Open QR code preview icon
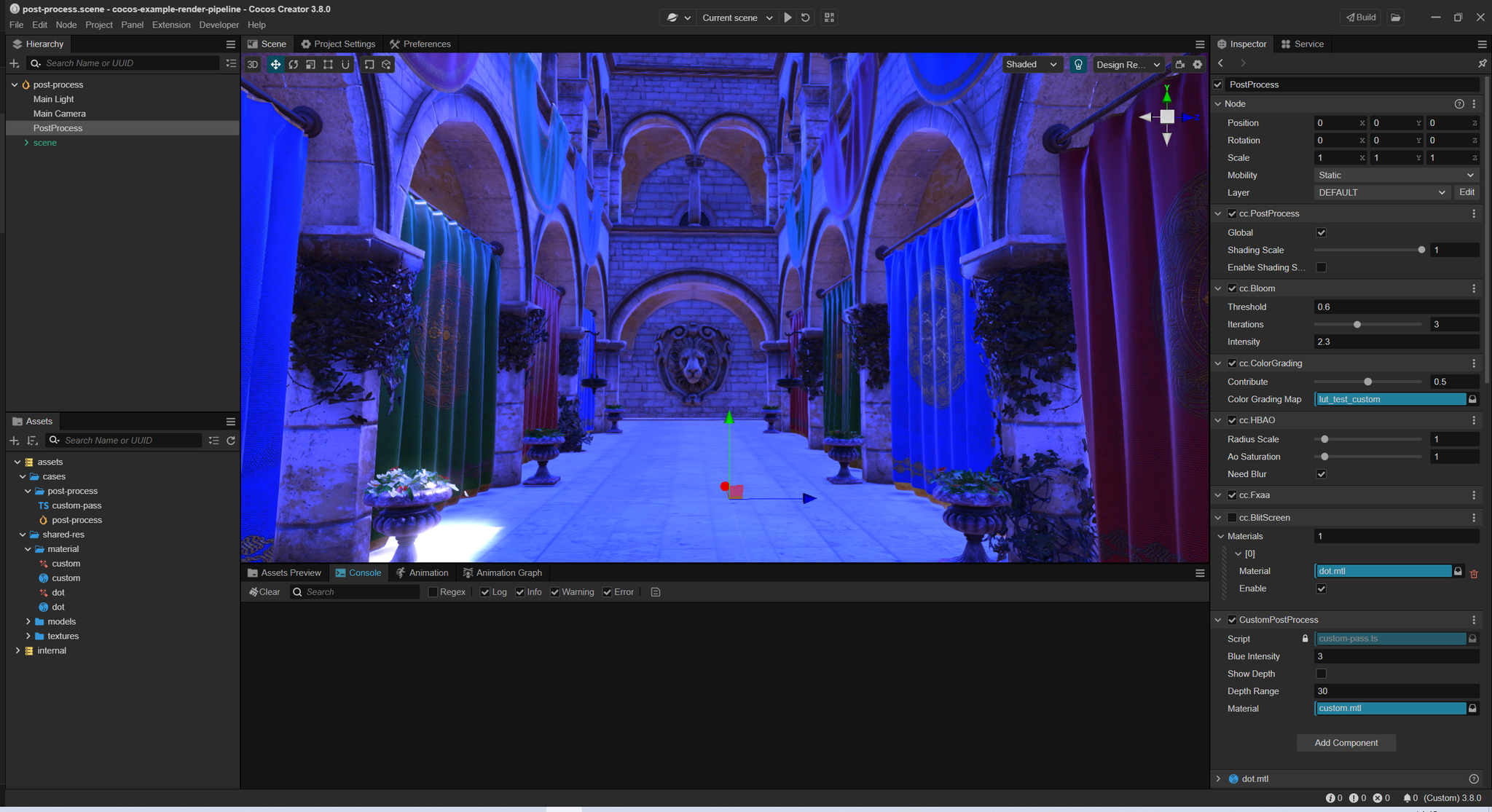 (829, 17)
